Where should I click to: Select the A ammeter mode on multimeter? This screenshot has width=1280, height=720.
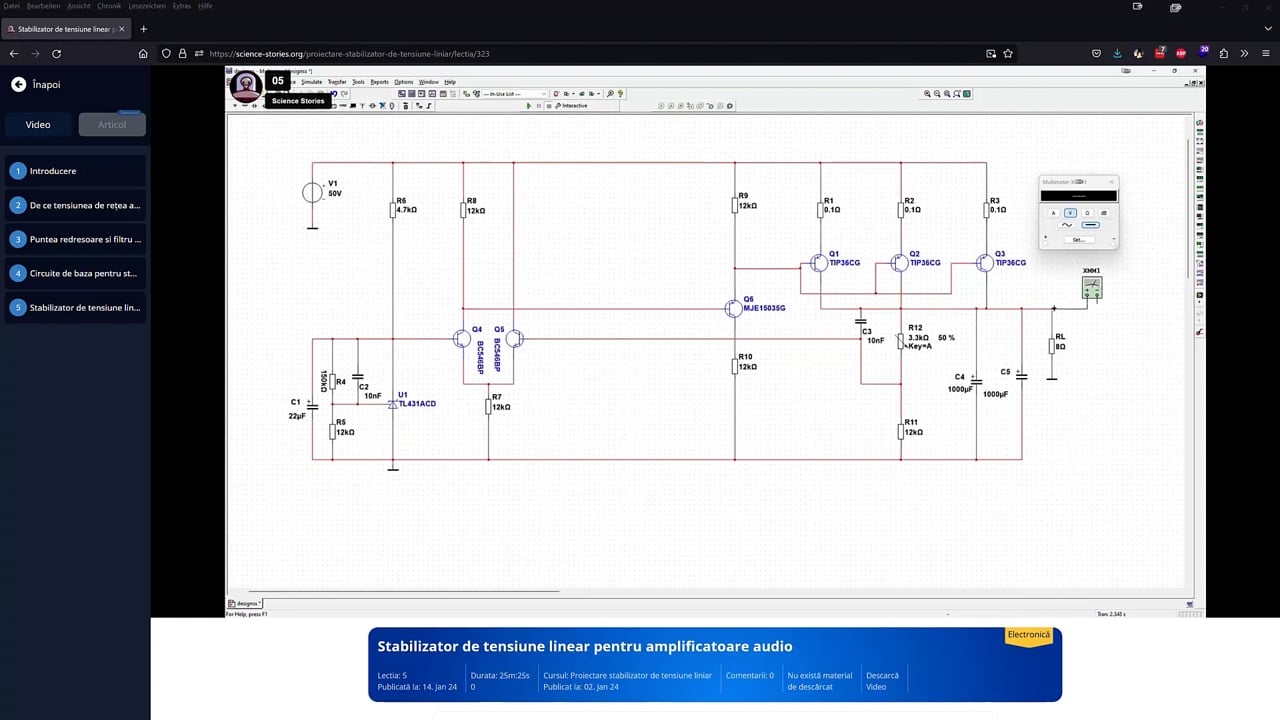(x=1053, y=213)
